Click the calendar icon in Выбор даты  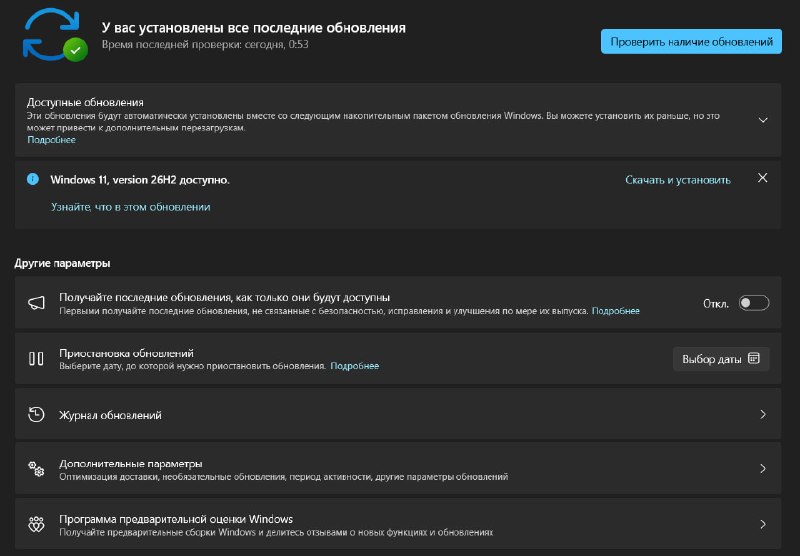754,358
